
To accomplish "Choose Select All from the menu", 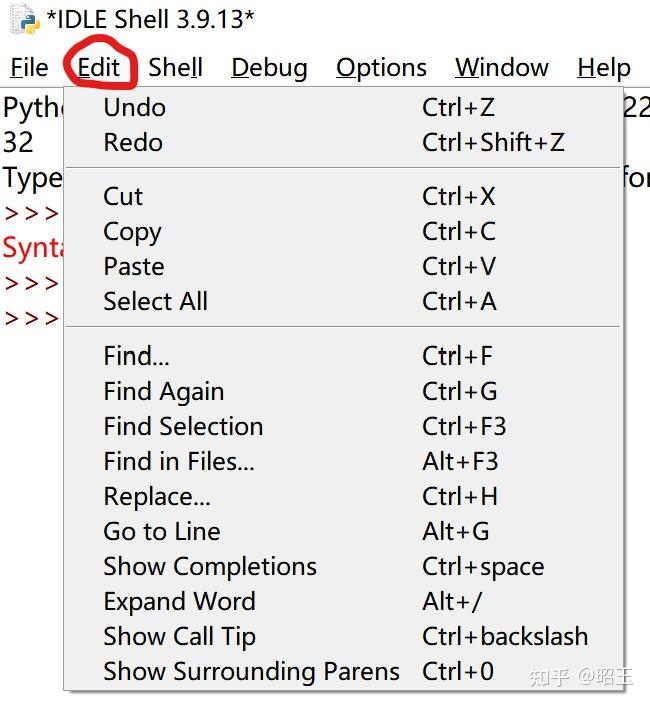I will [156, 301].
